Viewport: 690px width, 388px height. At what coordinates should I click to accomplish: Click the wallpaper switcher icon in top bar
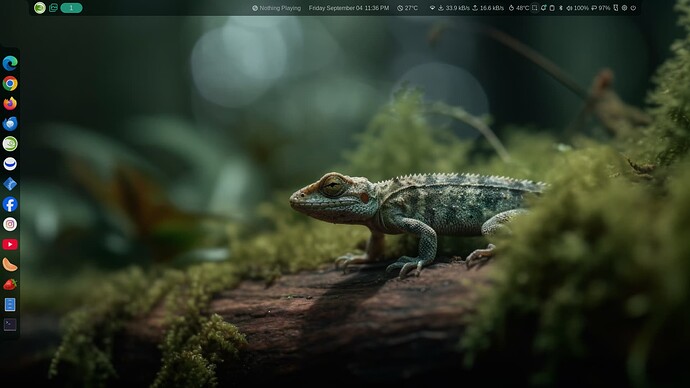(x=53, y=8)
